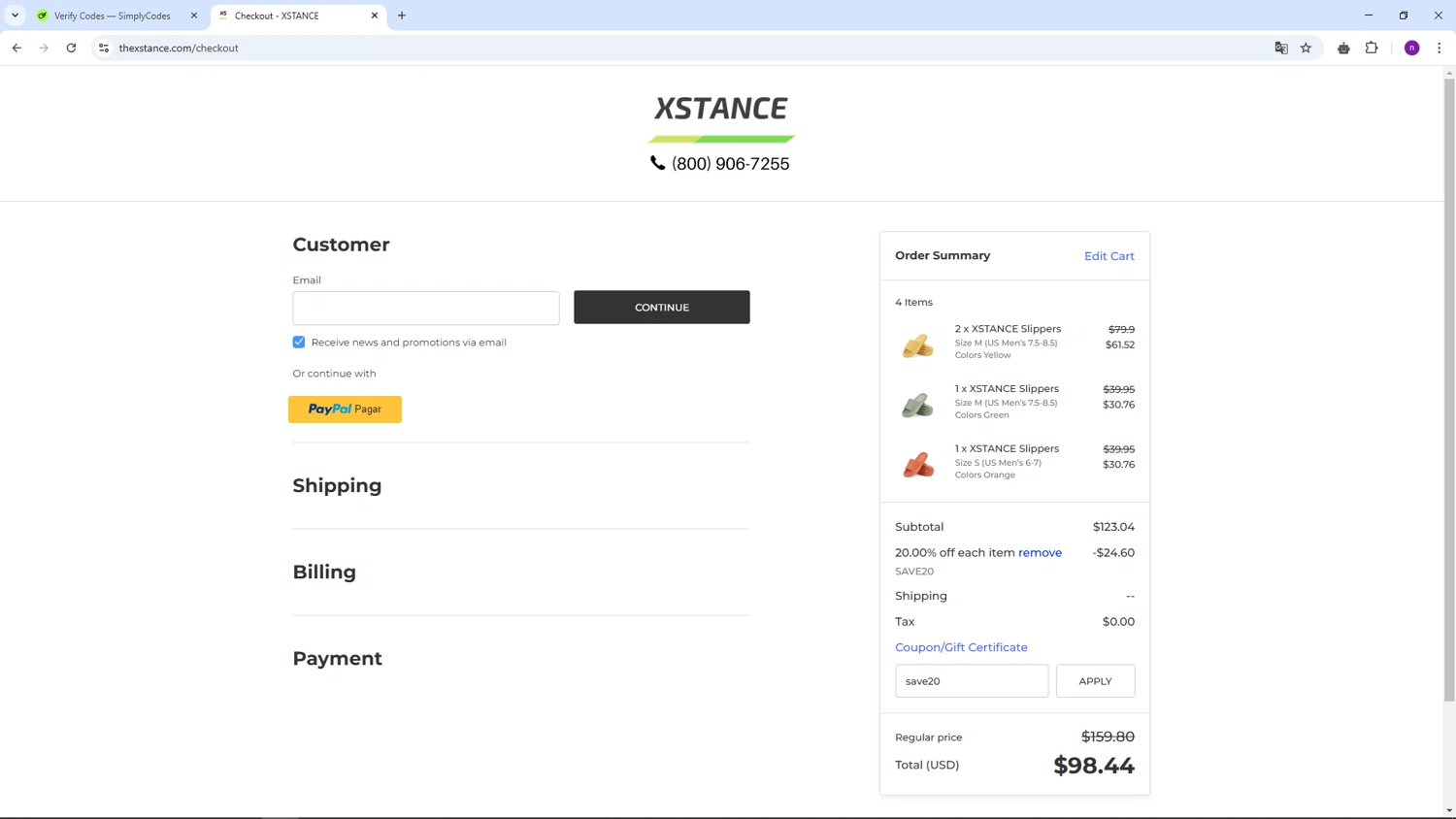Apply the coupon code

tap(1095, 681)
